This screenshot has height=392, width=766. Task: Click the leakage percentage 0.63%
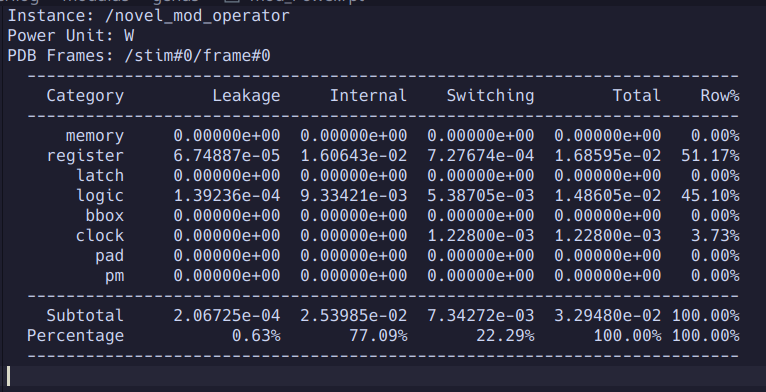coord(256,336)
